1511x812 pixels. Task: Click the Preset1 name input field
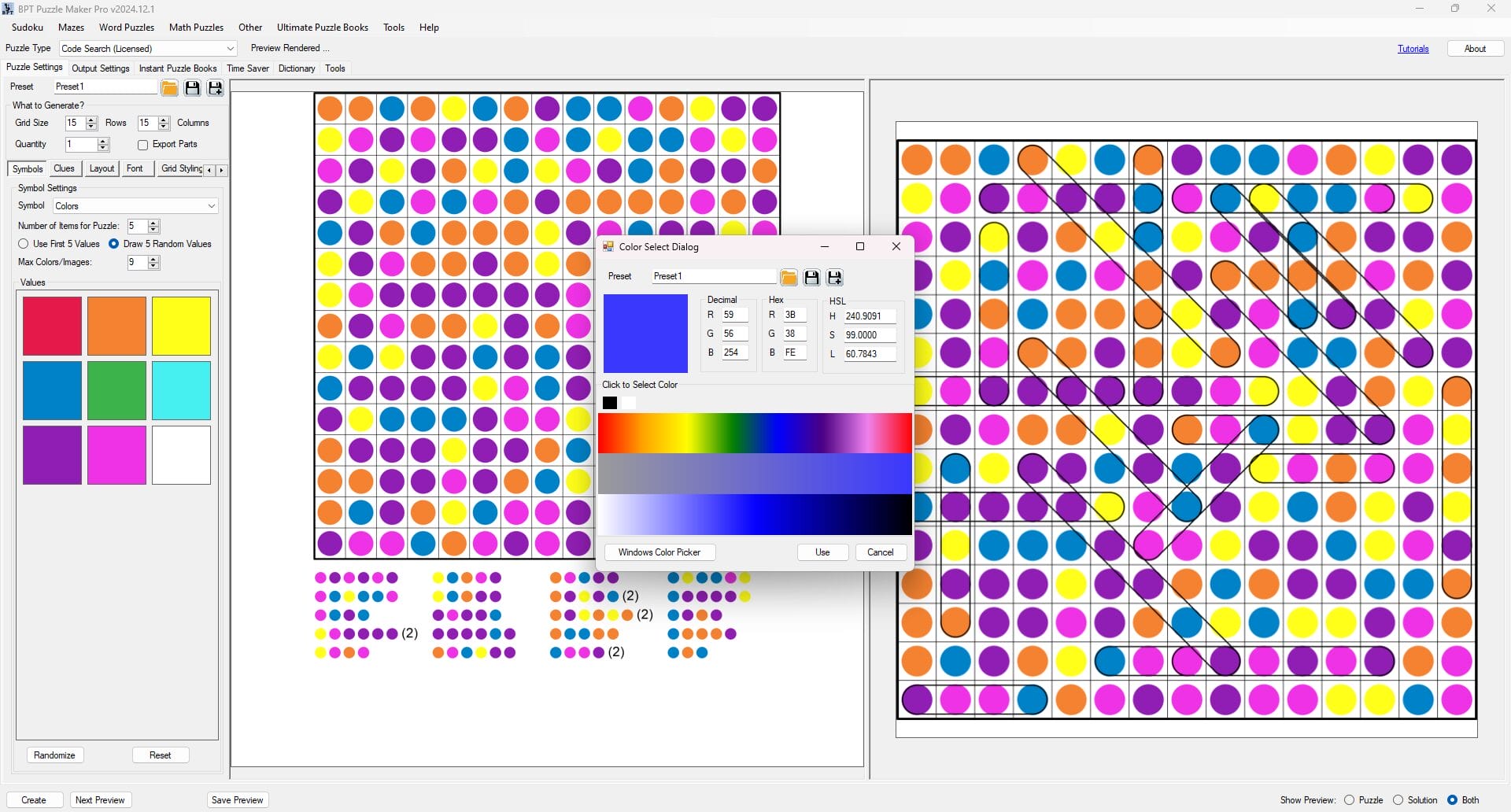coord(105,87)
